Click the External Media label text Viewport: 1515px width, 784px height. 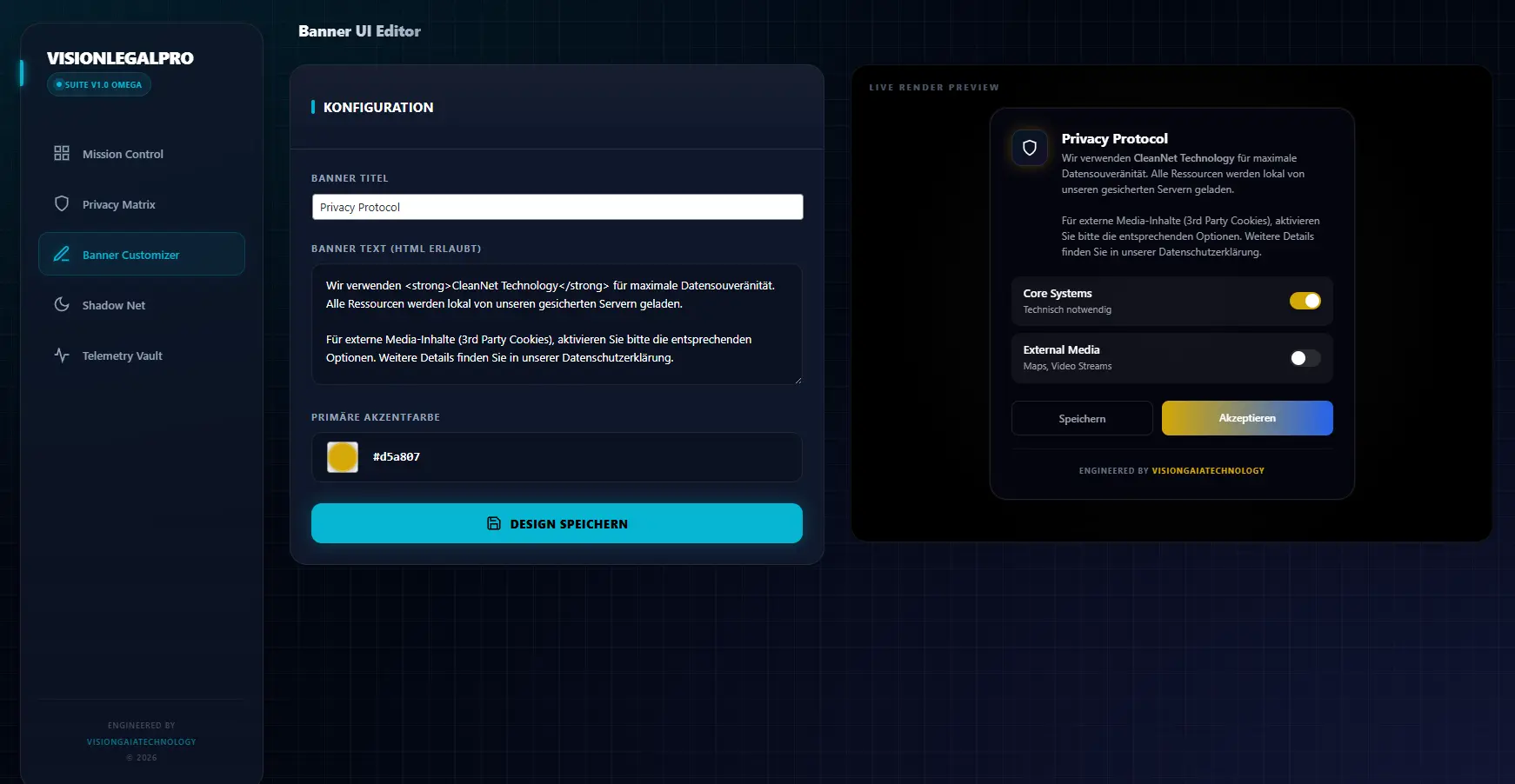tap(1061, 350)
